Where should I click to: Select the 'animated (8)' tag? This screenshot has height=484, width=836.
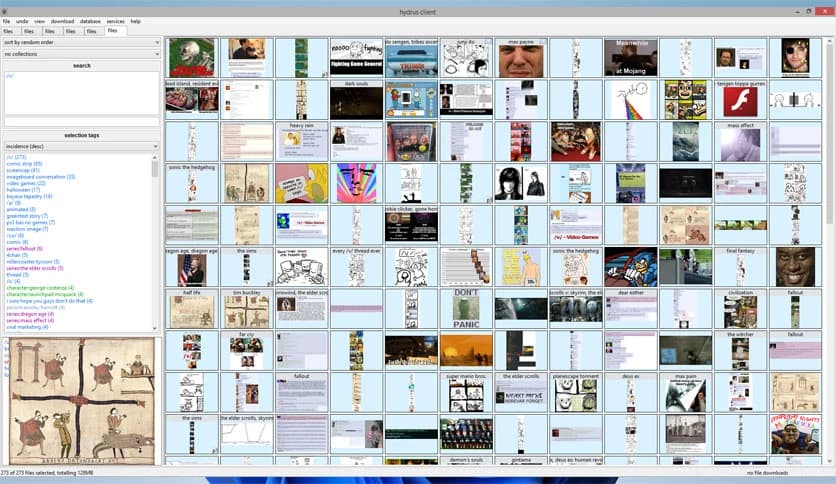tap(21, 209)
